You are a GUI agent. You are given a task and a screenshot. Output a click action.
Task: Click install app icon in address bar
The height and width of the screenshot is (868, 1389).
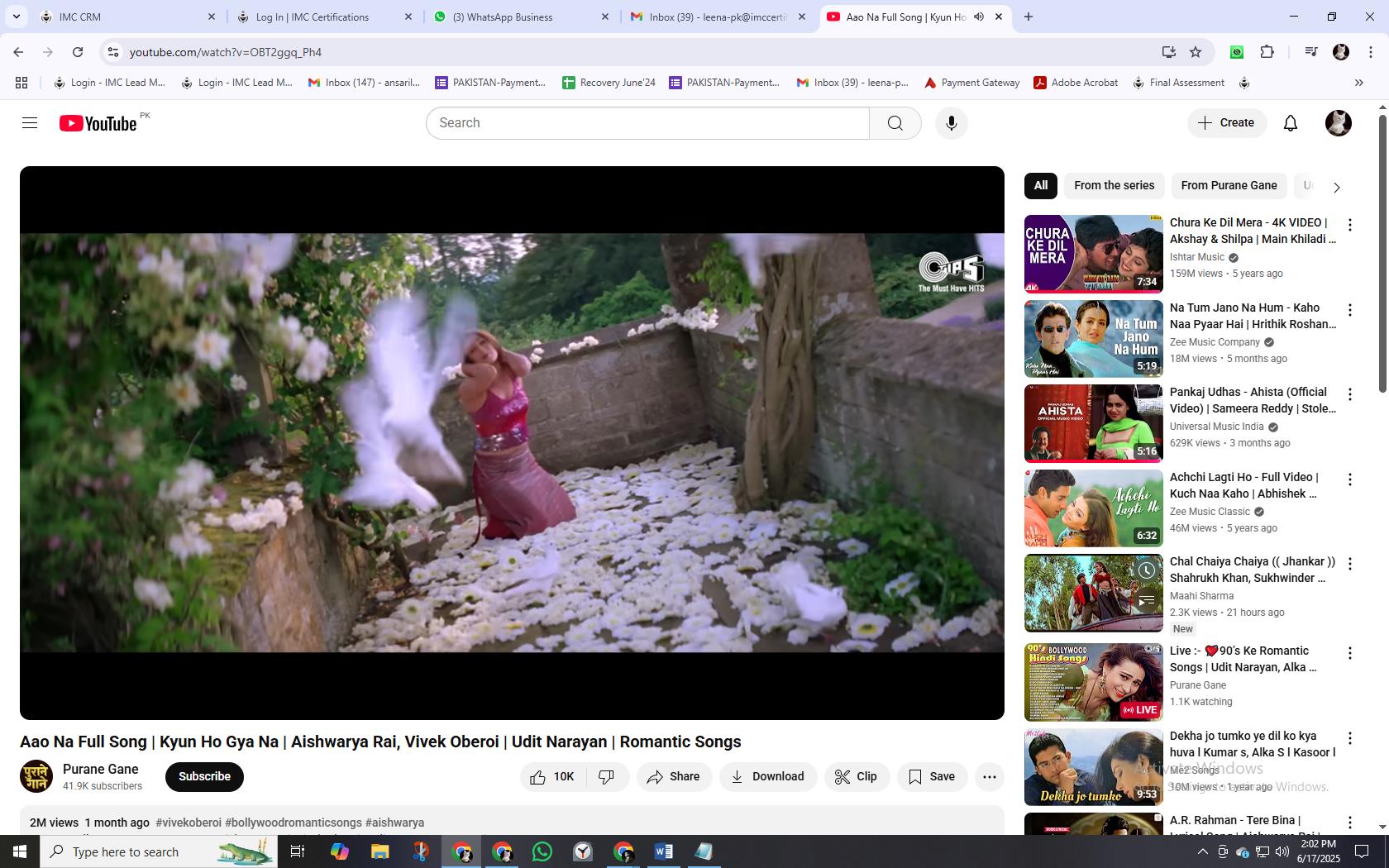pos(1168,52)
